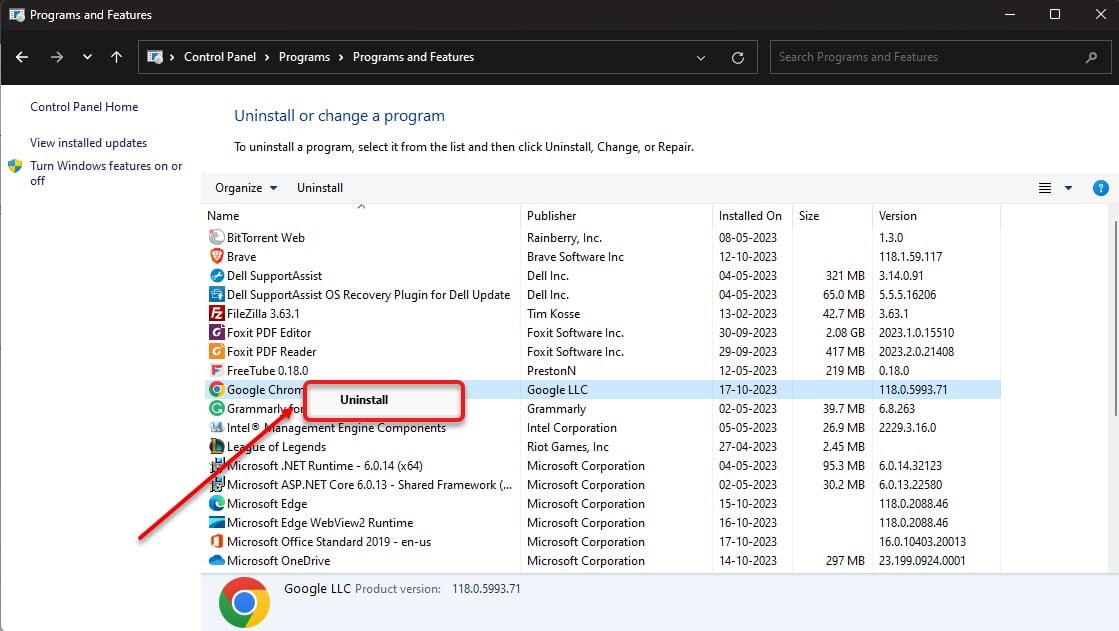The image size is (1119, 631).
Task: Click the Grammarly program icon
Action: pyautogui.click(x=216, y=408)
